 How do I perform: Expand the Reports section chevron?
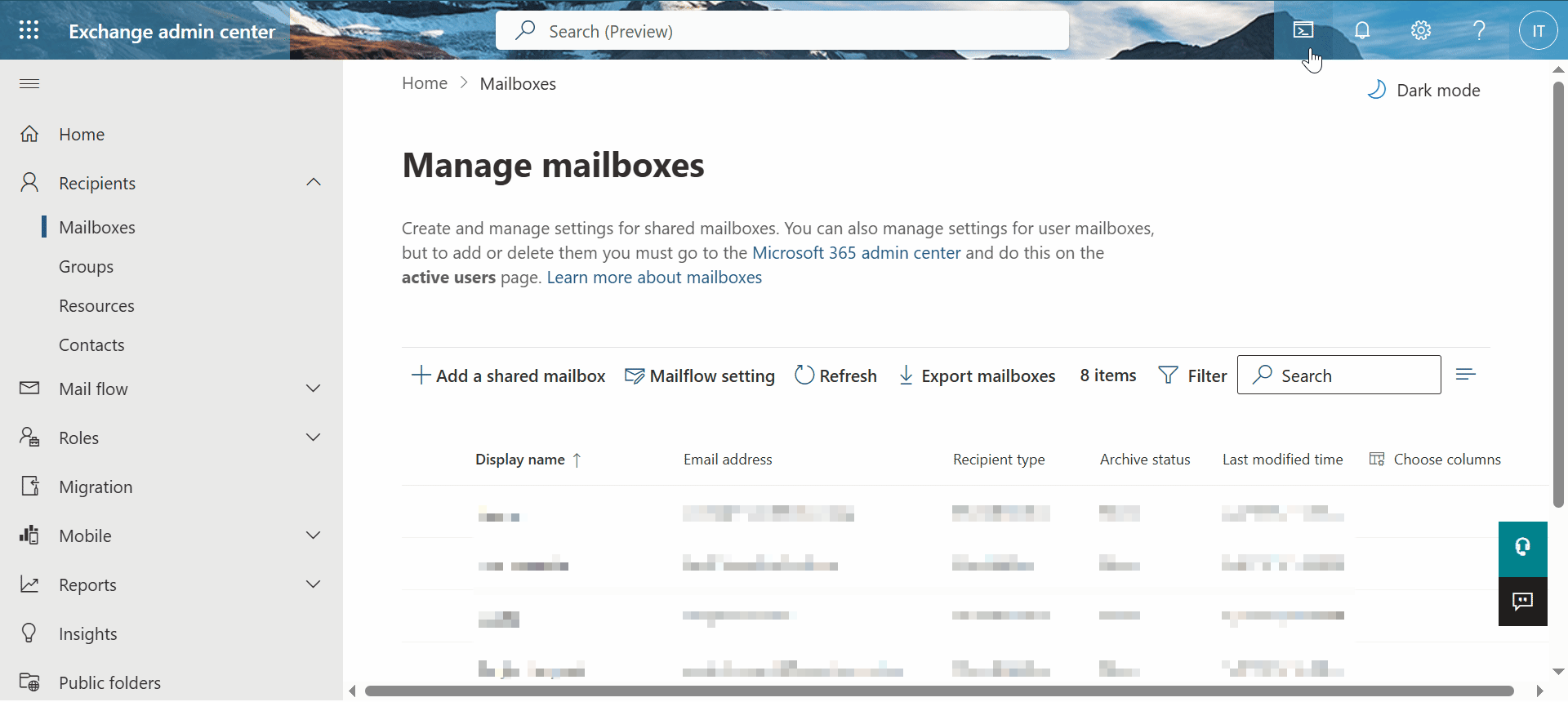[x=314, y=584]
